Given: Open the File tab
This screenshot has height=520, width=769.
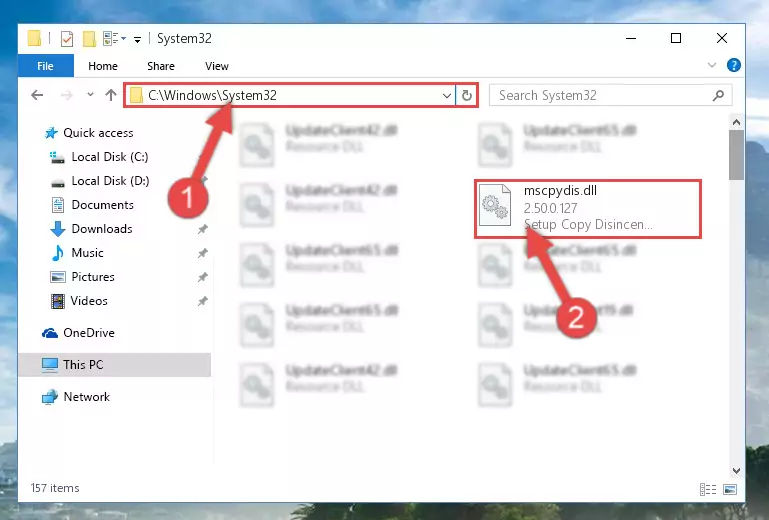Looking at the screenshot, I should point(46,66).
